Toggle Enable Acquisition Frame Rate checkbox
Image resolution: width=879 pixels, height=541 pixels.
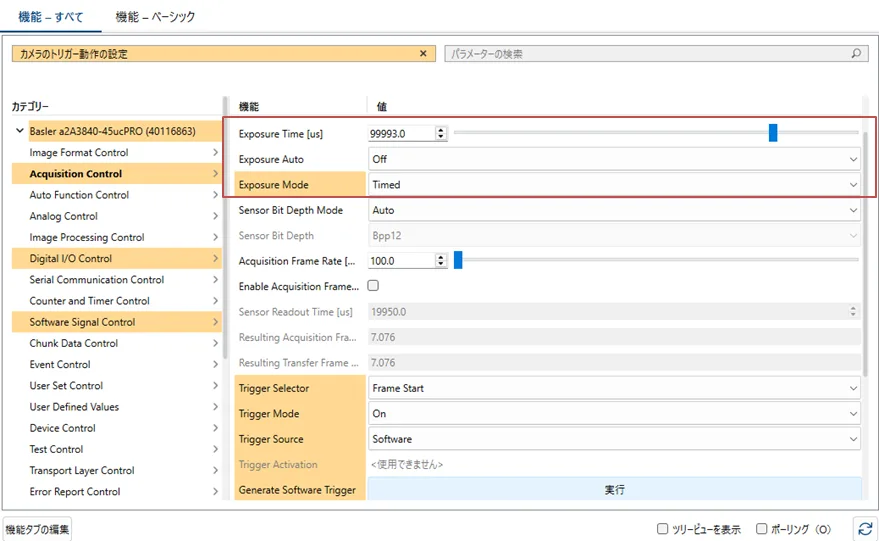tap(373, 286)
